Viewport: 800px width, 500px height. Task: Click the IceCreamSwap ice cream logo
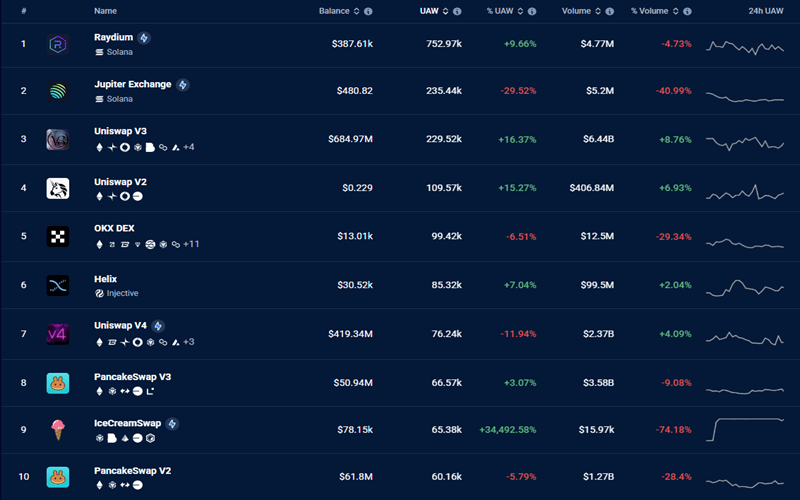[x=58, y=430]
